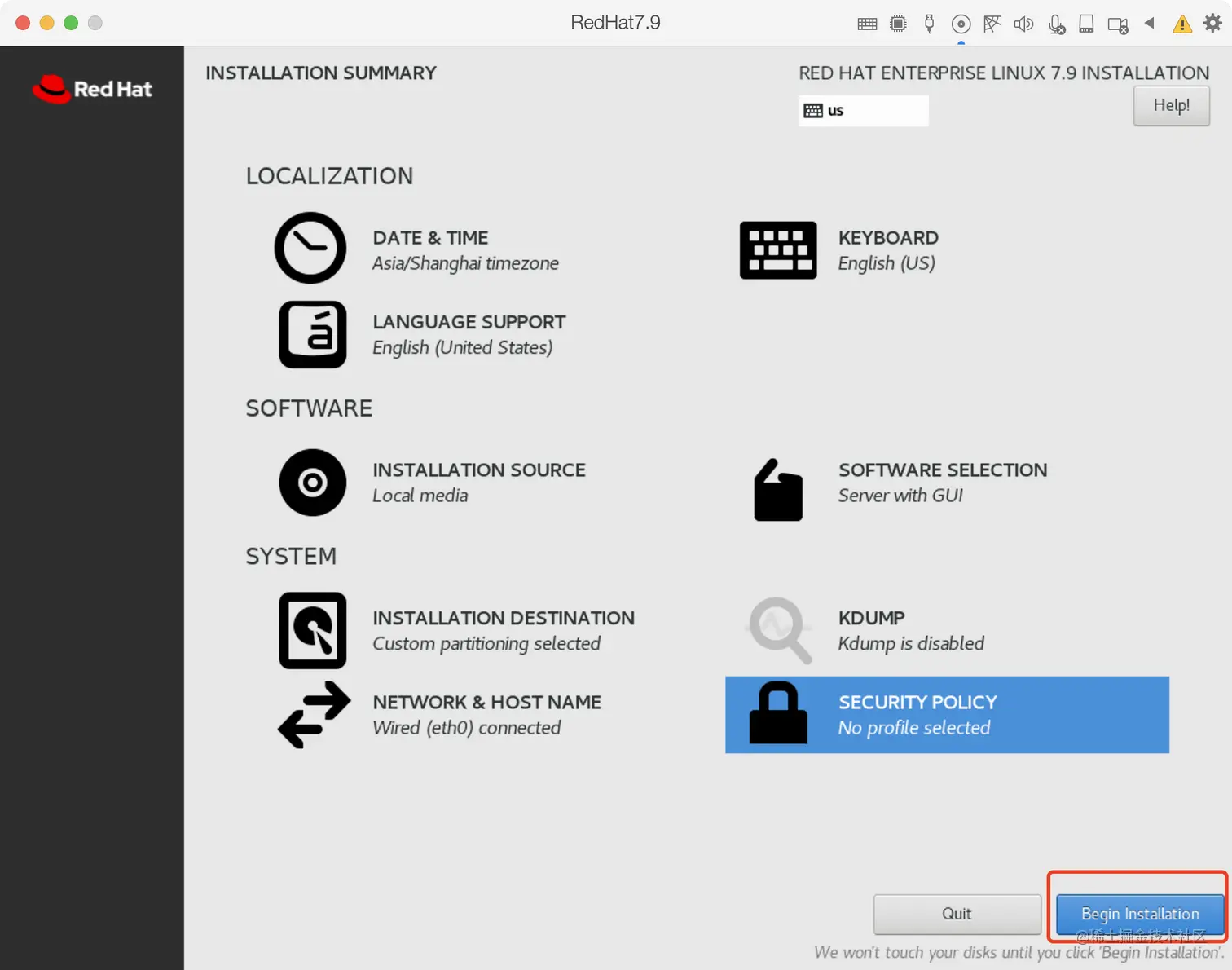Click 'Server with GUI' selection text
The image size is (1232, 970).
pos(900,496)
